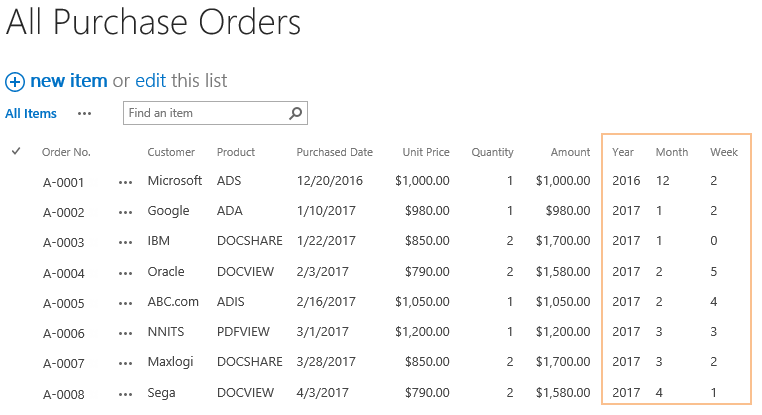Click the magnifier search icon
This screenshot has height=415, width=762.
[x=295, y=113]
